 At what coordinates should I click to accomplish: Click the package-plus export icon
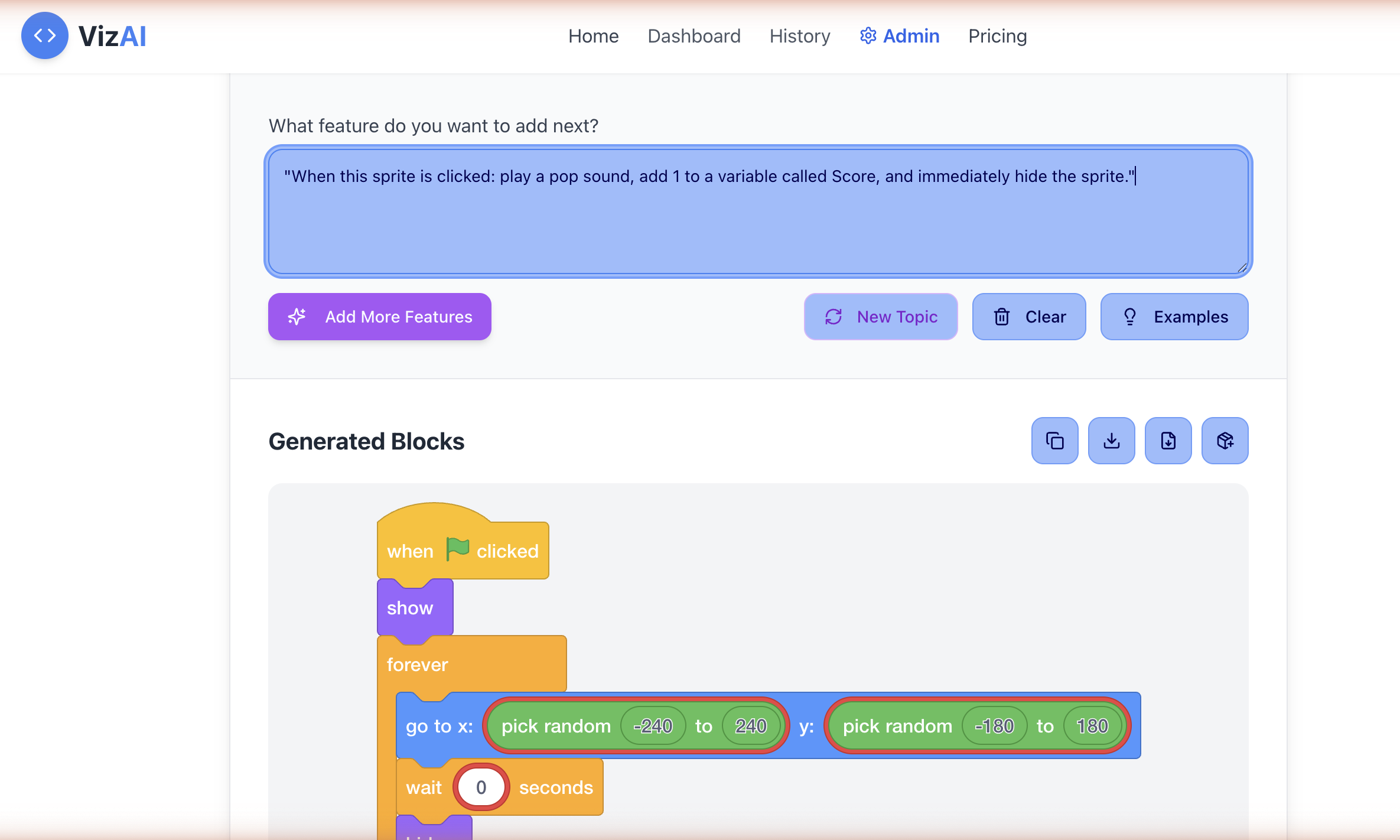(x=1225, y=440)
